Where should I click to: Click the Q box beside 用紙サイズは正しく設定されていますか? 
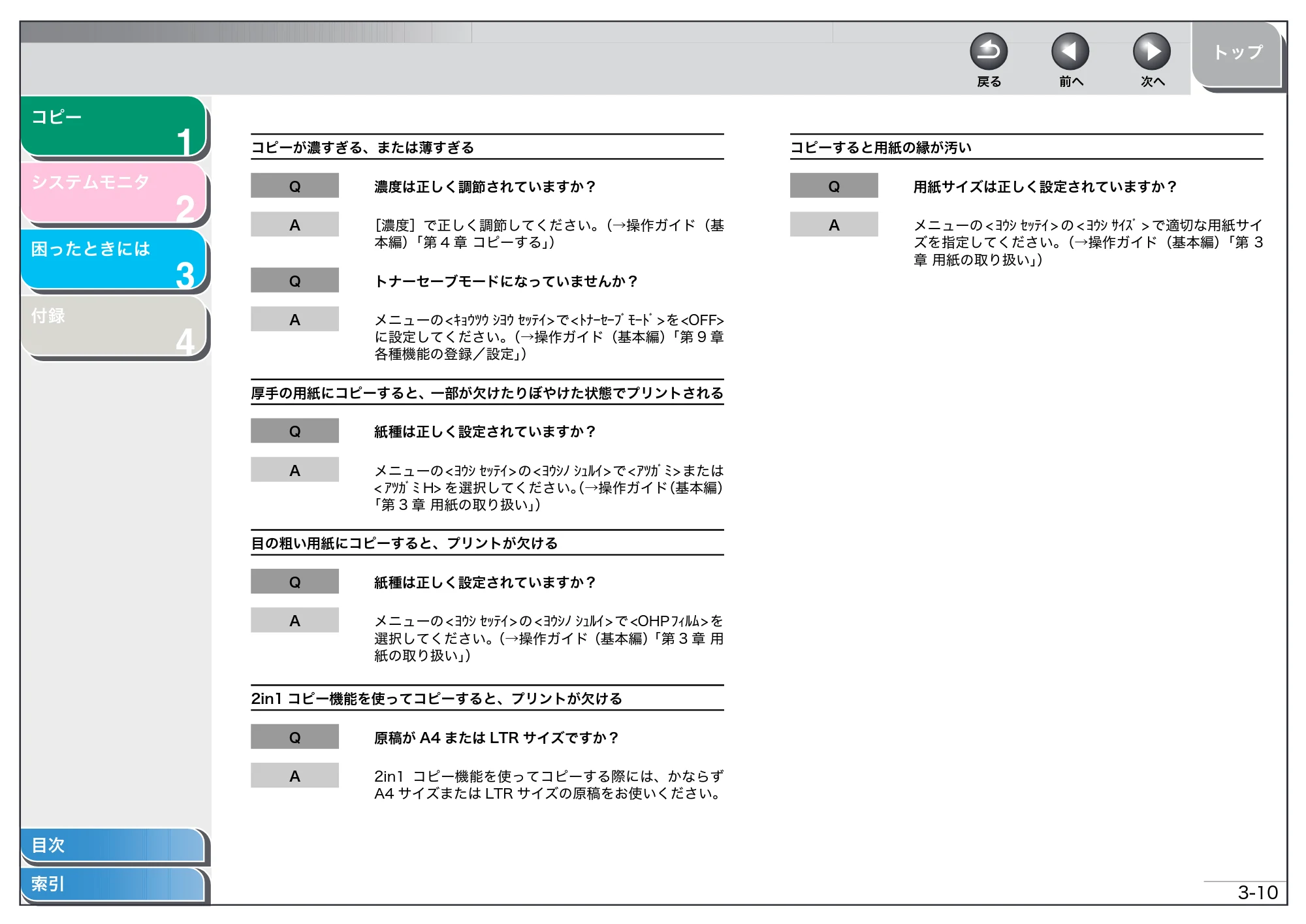click(834, 186)
